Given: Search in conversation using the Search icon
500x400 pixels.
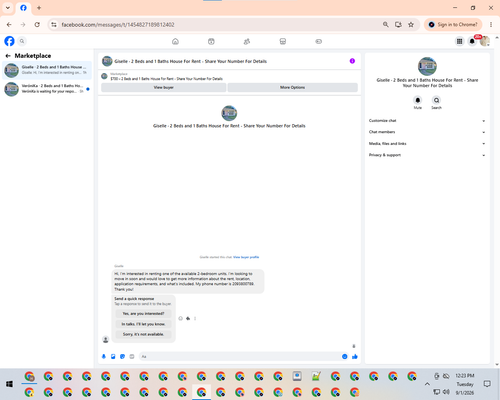Looking at the screenshot, I should click(x=436, y=100).
